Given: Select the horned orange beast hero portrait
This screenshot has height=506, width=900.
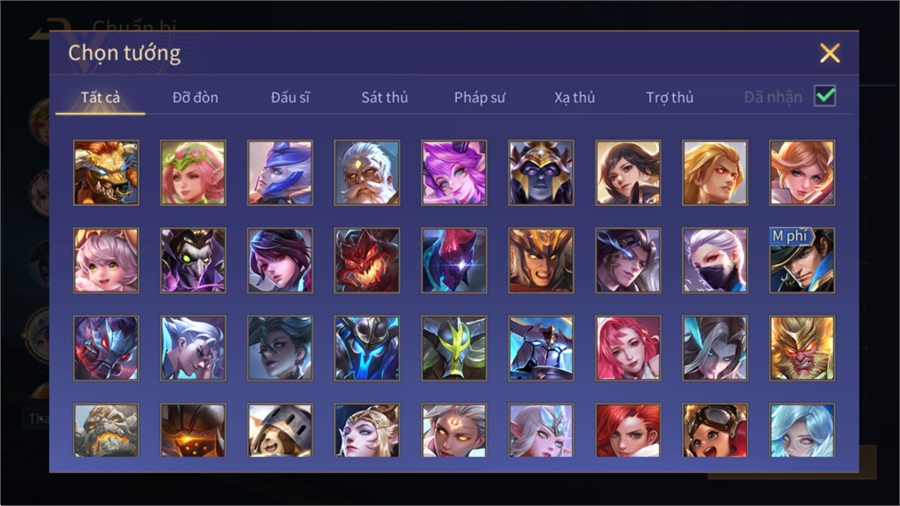Looking at the screenshot, I should (x=106, y=173).
